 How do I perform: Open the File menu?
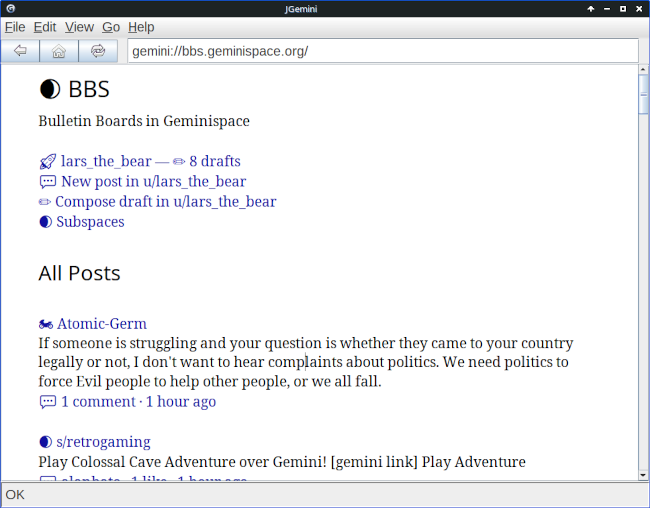15,27
